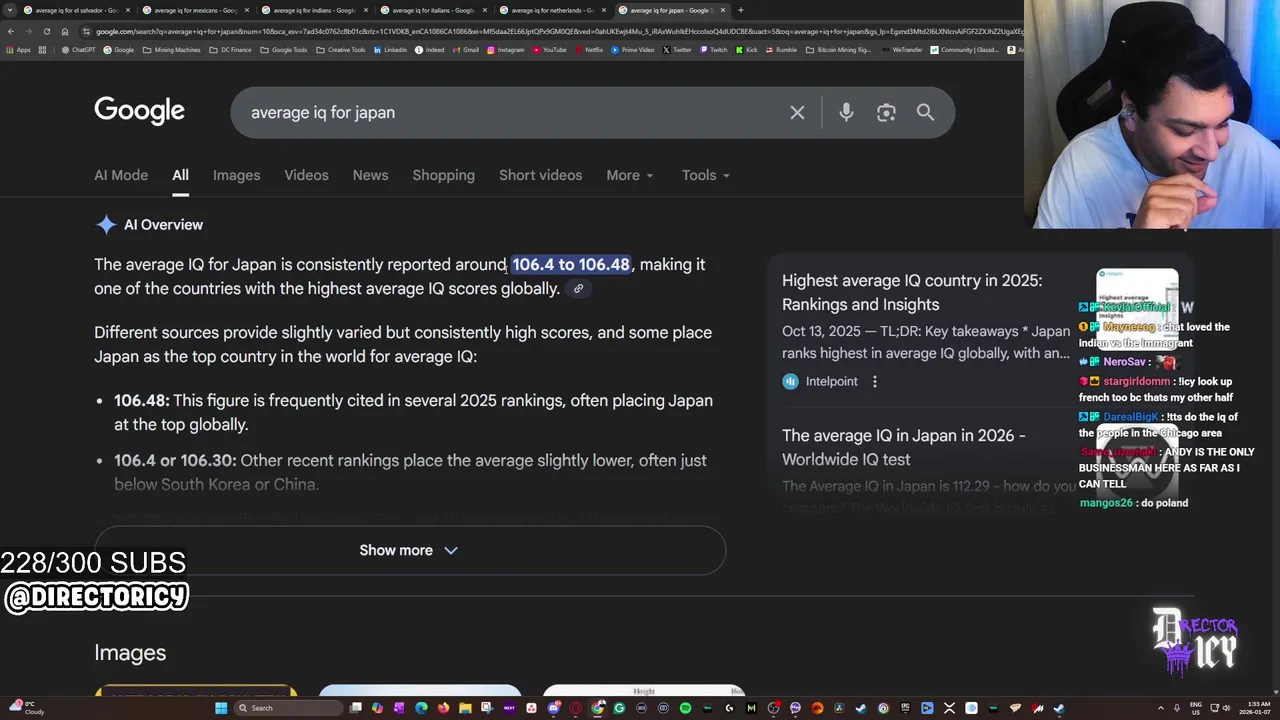Screen dimensions: 1280x720
Task: Select the Short videos results tab
Action: (541, 175)
